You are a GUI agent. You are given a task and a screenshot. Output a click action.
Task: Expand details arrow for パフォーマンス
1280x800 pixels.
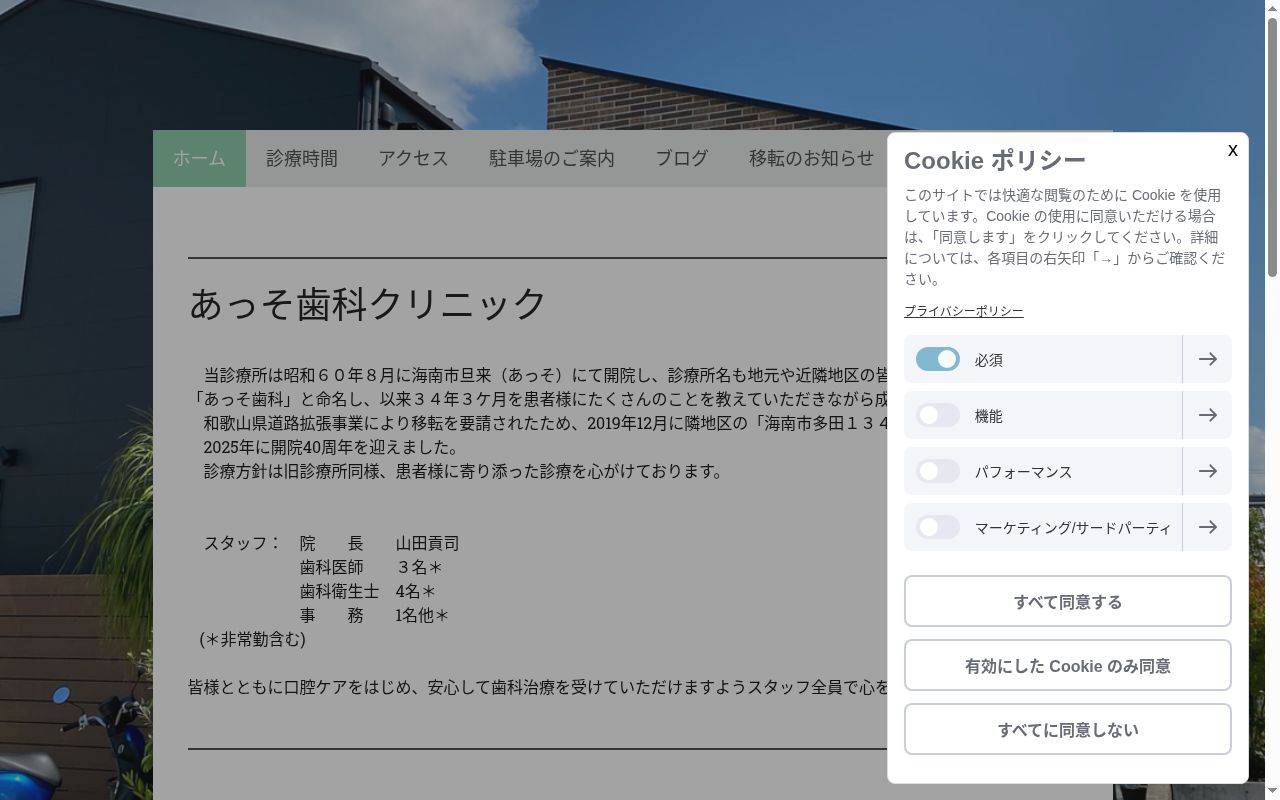1207,471
